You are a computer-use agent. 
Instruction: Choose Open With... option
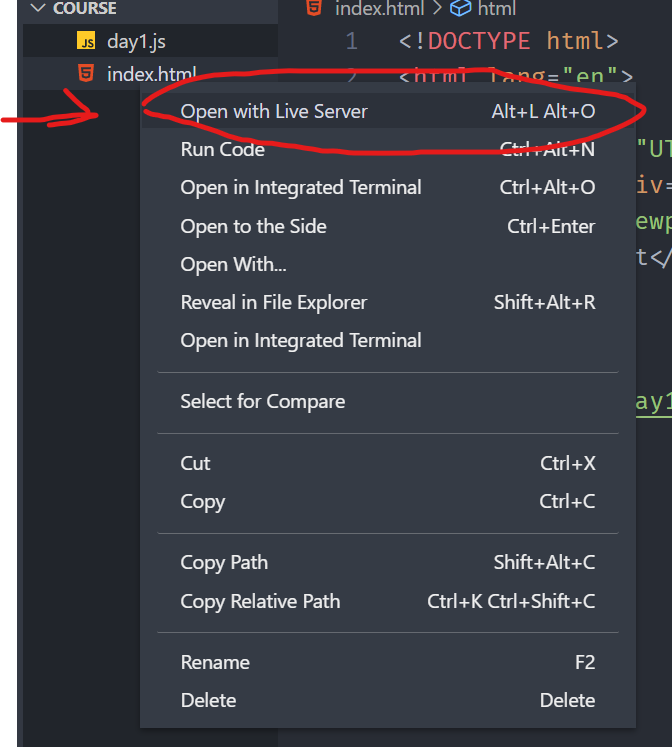388,264
